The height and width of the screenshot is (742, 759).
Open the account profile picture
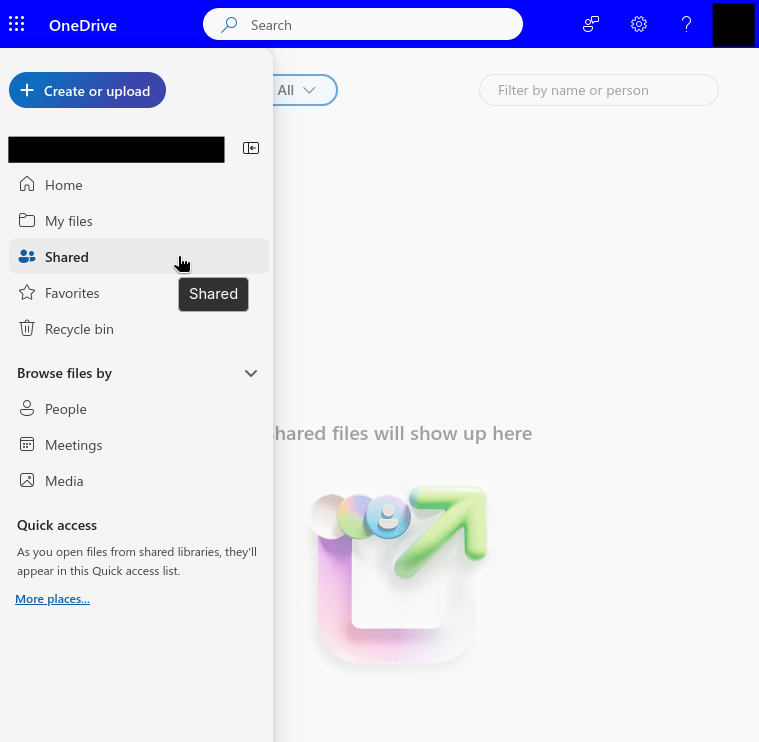(733, 24)
